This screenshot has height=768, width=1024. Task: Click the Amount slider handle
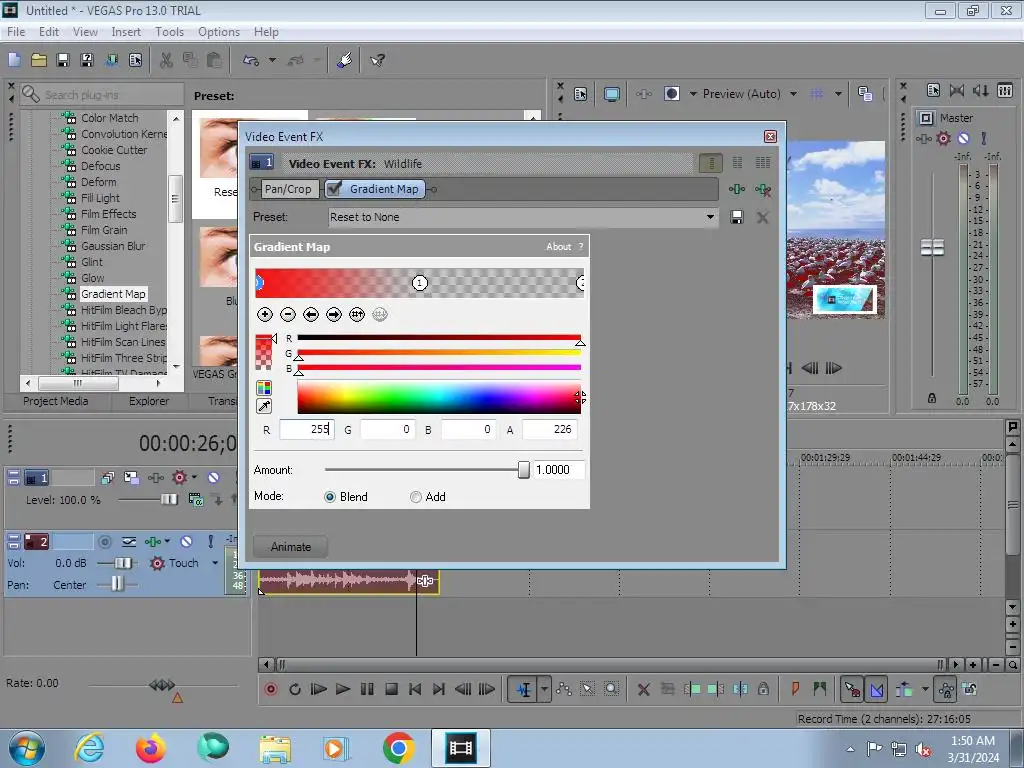point(524,470)
